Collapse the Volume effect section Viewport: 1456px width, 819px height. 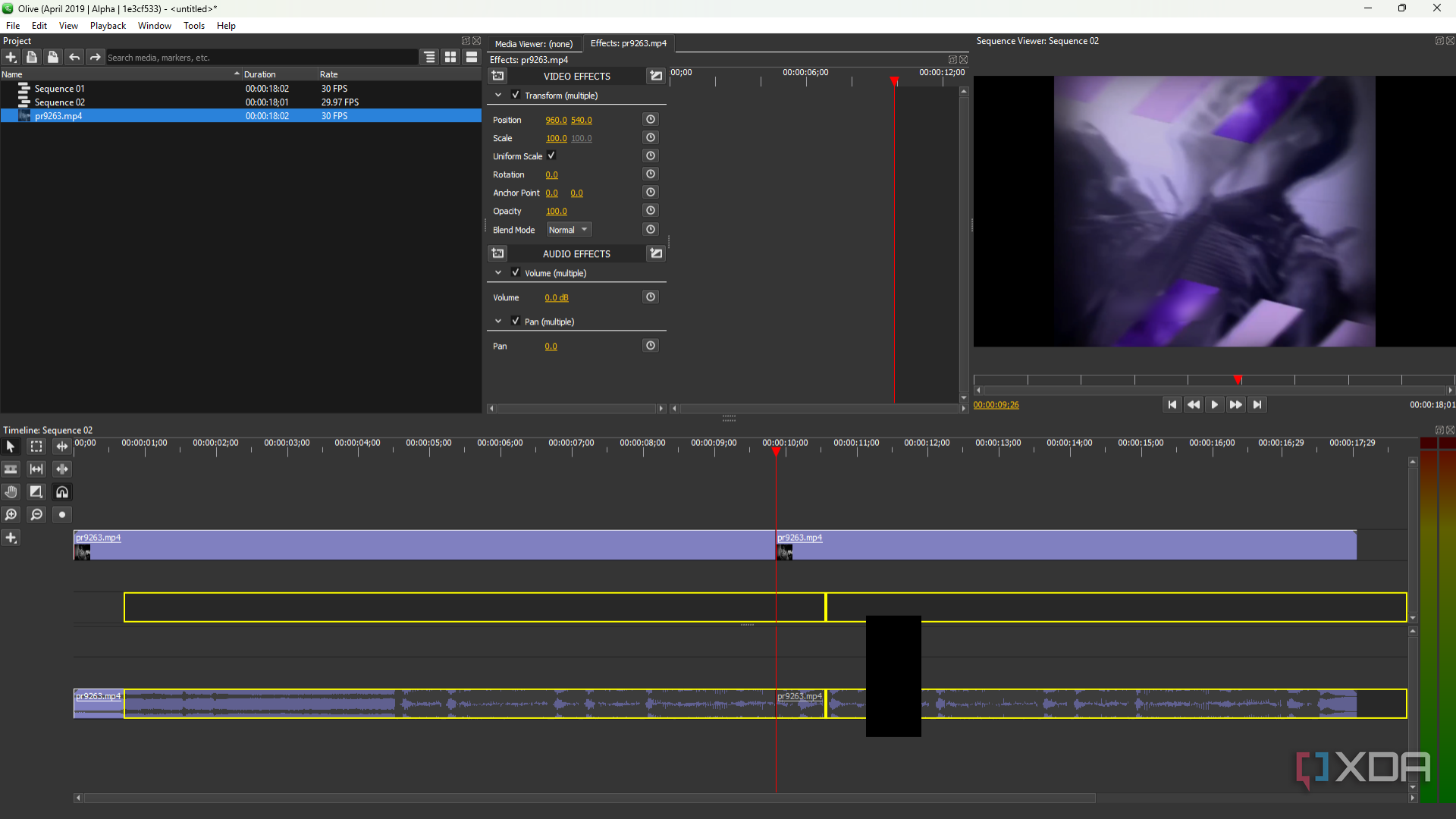(498, 272)
